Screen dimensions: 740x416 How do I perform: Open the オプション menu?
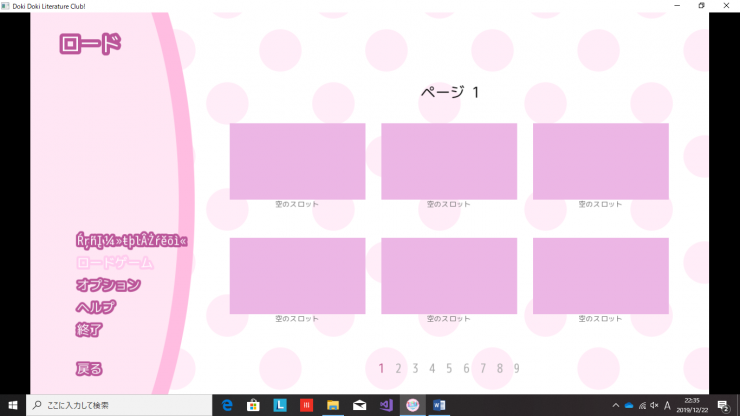pyautogui.click(x=108, y=285)
